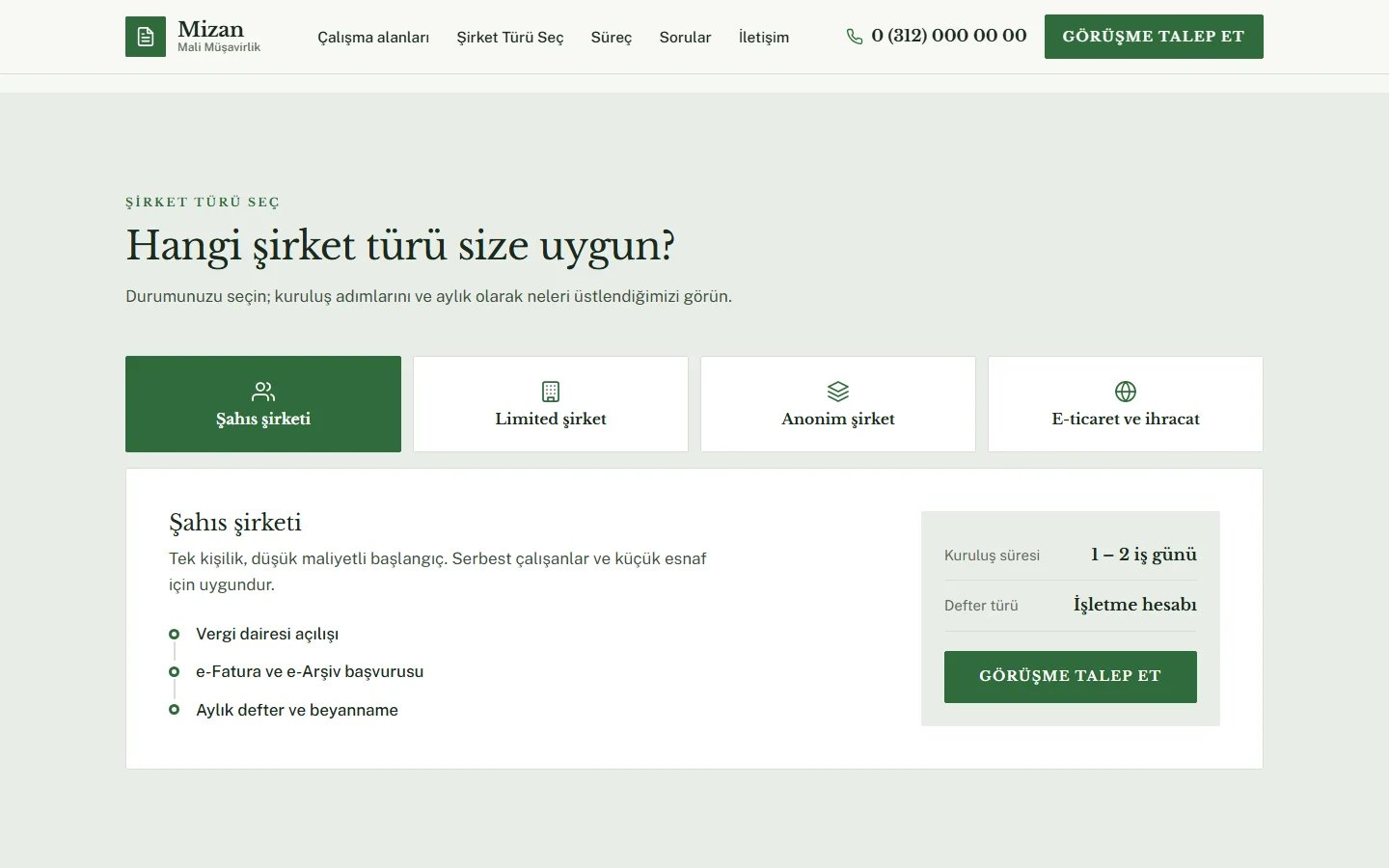Click the people icon on Şahıs şirketi tab
The height and width of the screenshot is (868, 1389).
click(263, 392)
